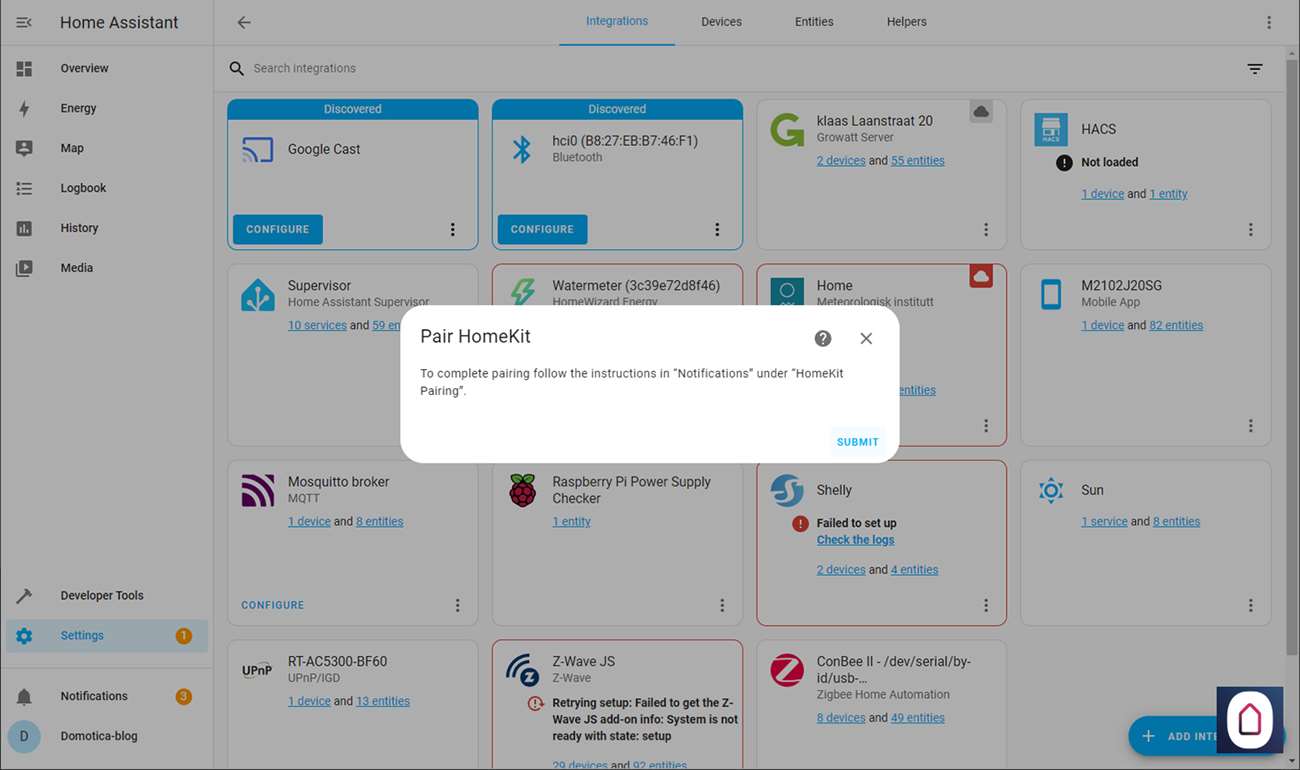The image size is (1300, 770).
Task: Click the Z-Wave JS logo icon
Action: coord(522,670)
